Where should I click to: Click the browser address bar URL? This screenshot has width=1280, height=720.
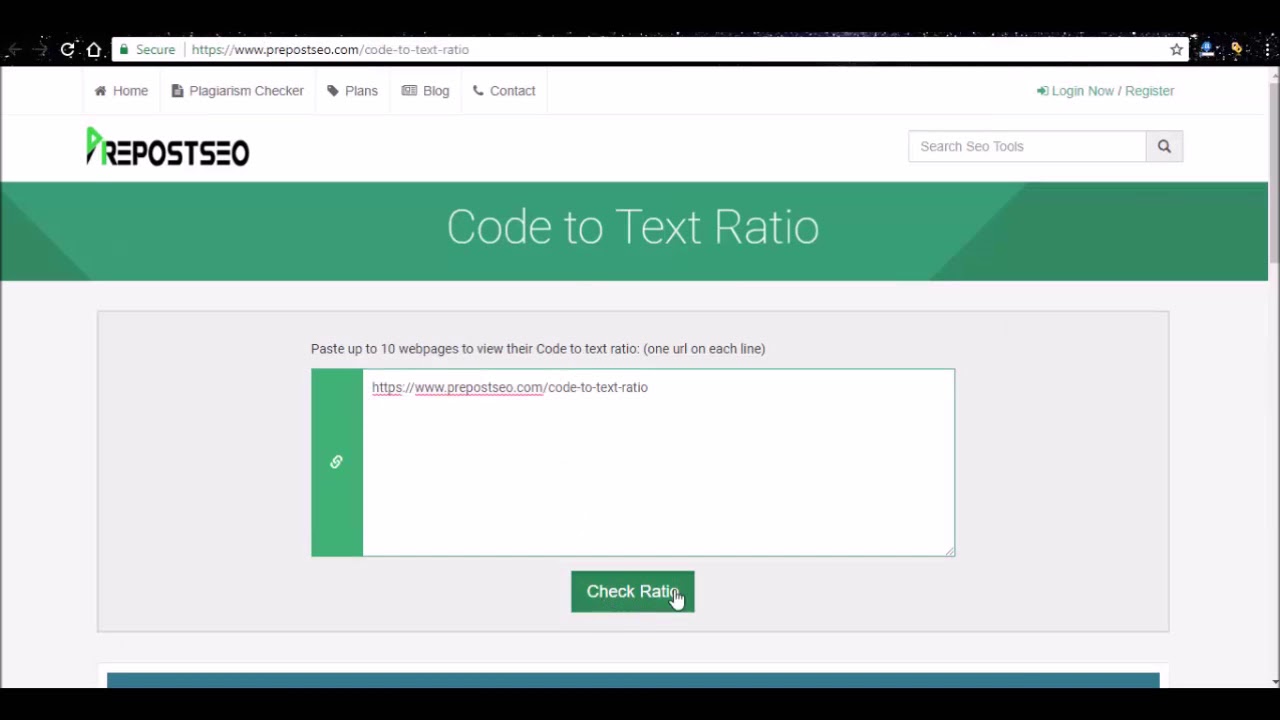point(330,49)
